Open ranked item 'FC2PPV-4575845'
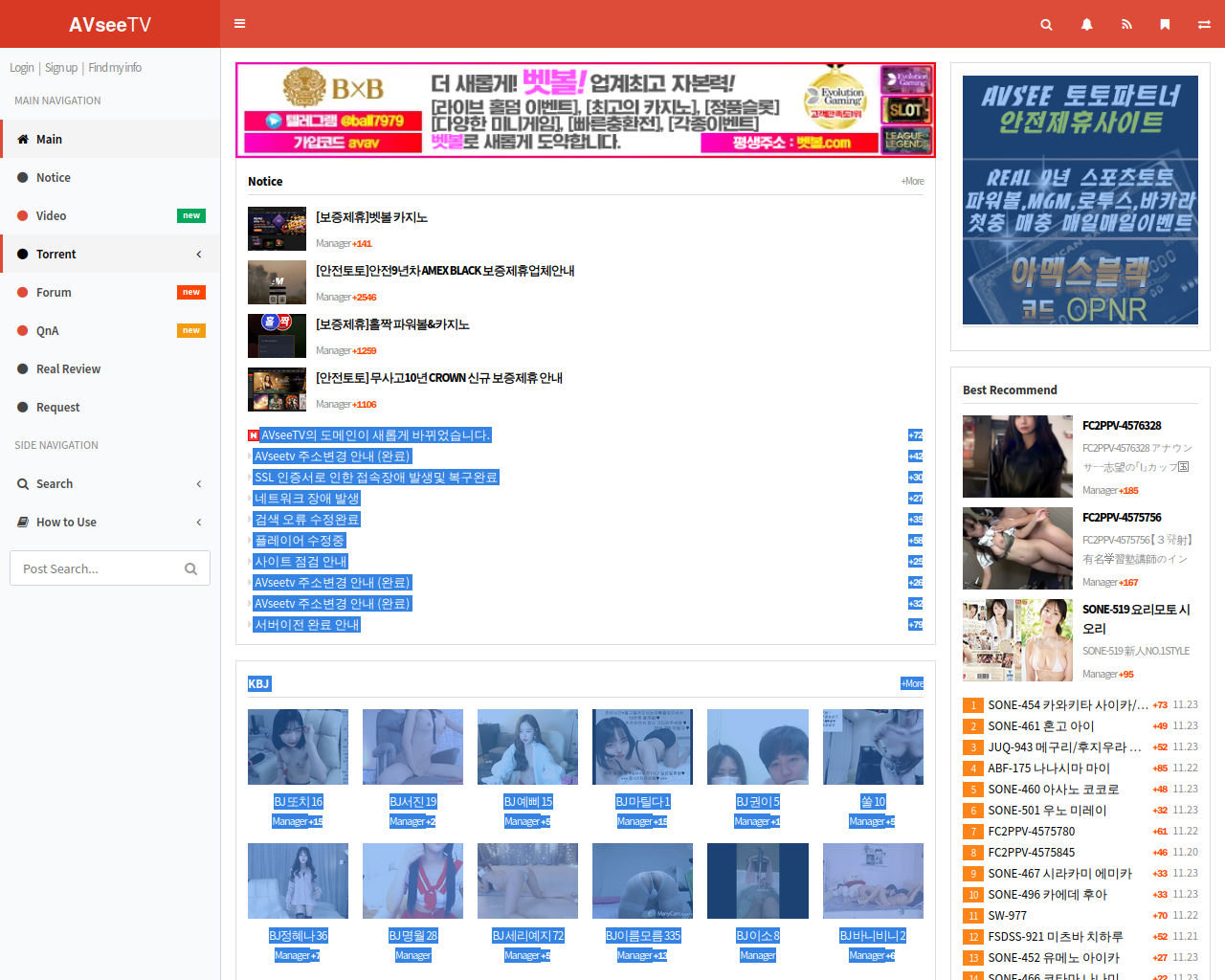 pos(1032,853)
